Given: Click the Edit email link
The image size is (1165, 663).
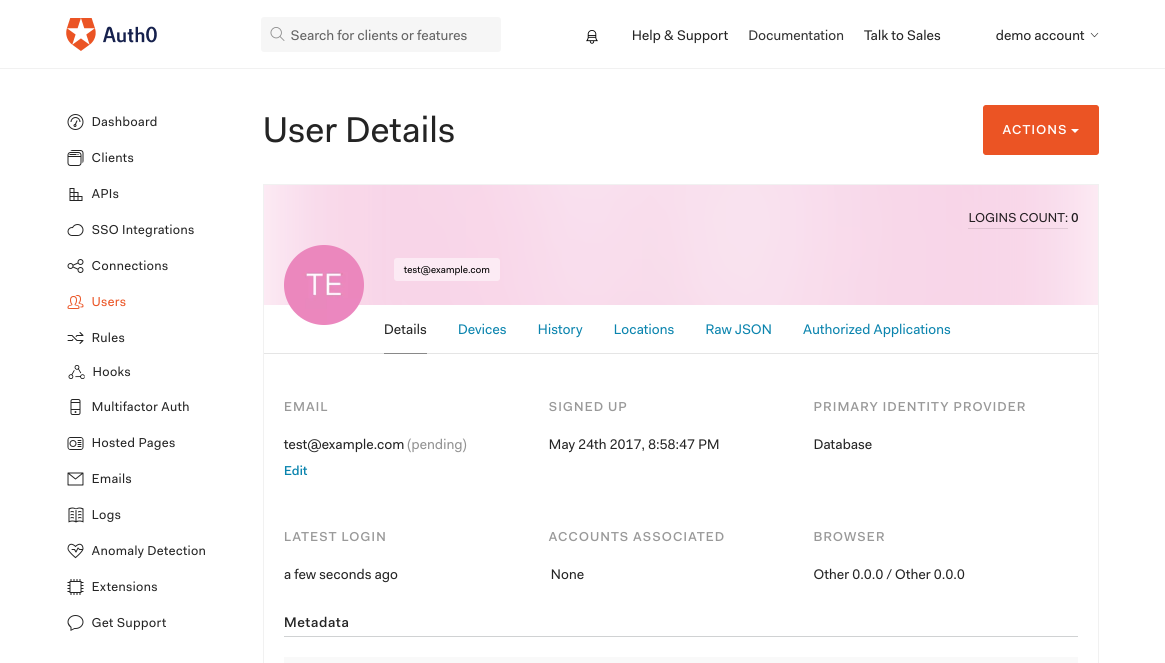Looking at the screenshot, I should click(x=296, y=470).
